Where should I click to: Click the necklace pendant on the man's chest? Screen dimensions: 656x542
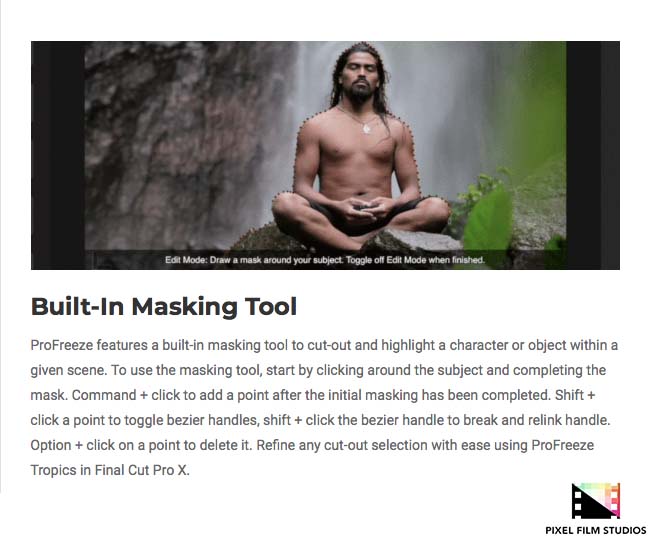pyautogui.click(x=367, y=128)
